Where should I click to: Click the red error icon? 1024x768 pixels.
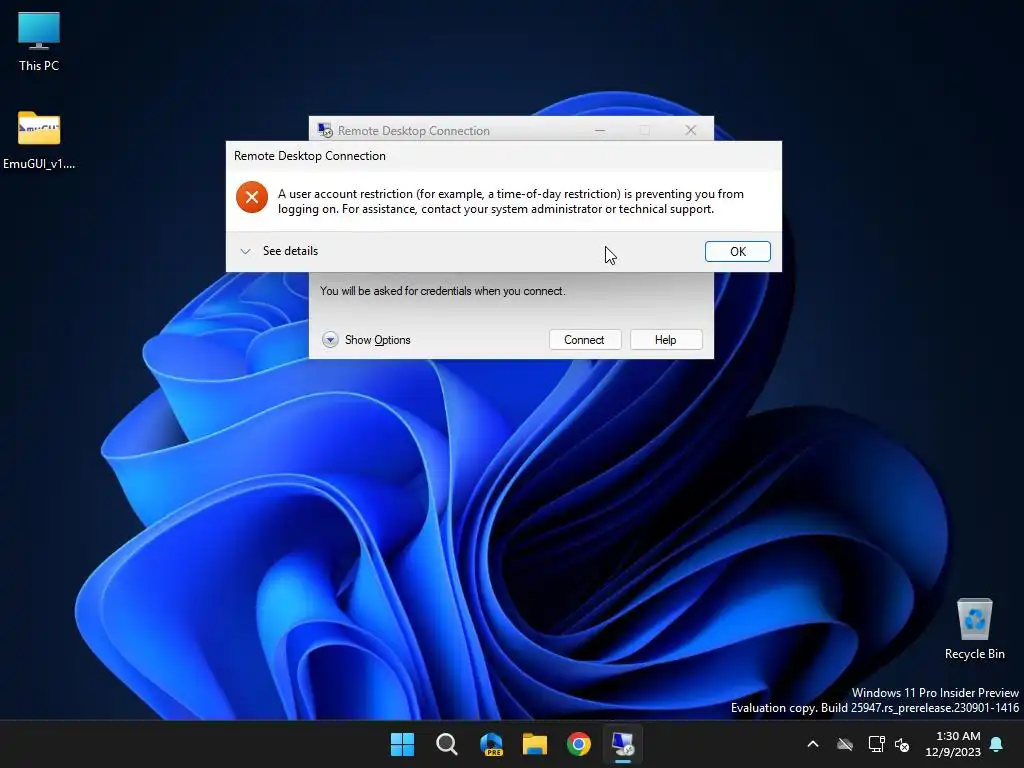[252, 197]
